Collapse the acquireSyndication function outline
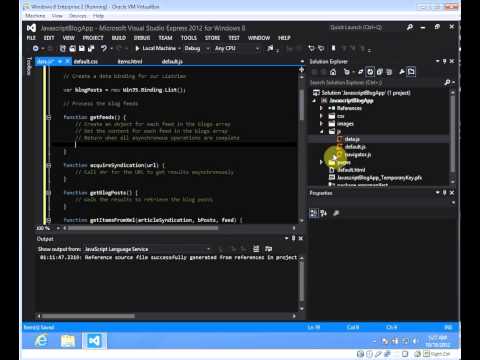Viewport: 480px width, 360px height. tap(49, 165)
